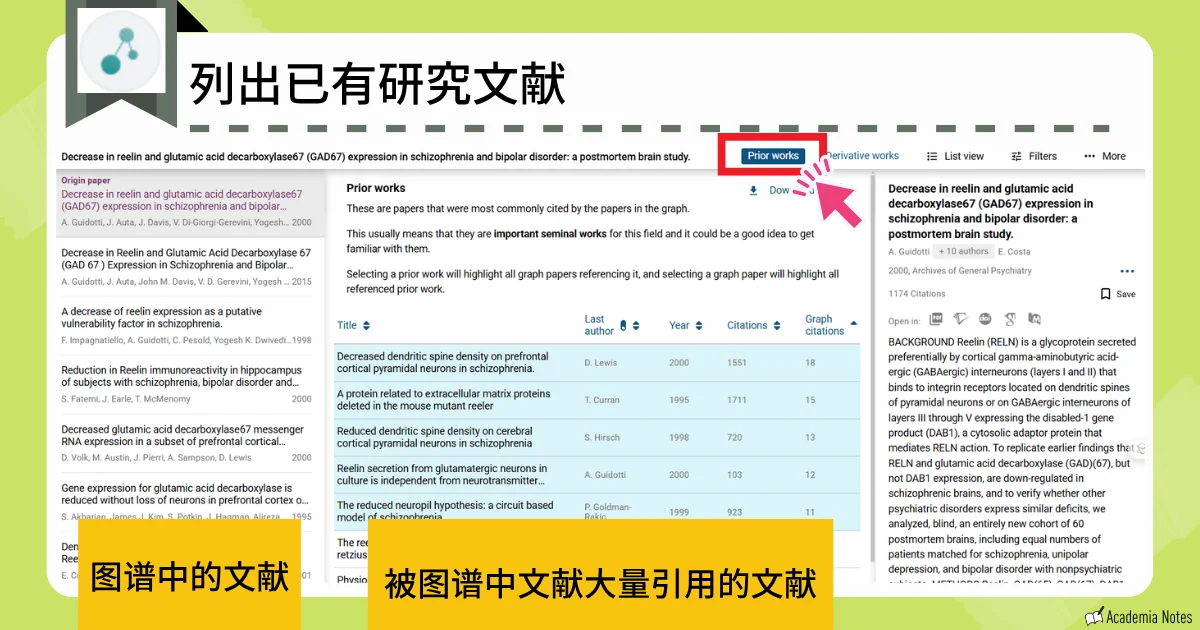Sort by Graph citations column
Viewport: 1200px width, 630px height.
[x=831, y=325]
